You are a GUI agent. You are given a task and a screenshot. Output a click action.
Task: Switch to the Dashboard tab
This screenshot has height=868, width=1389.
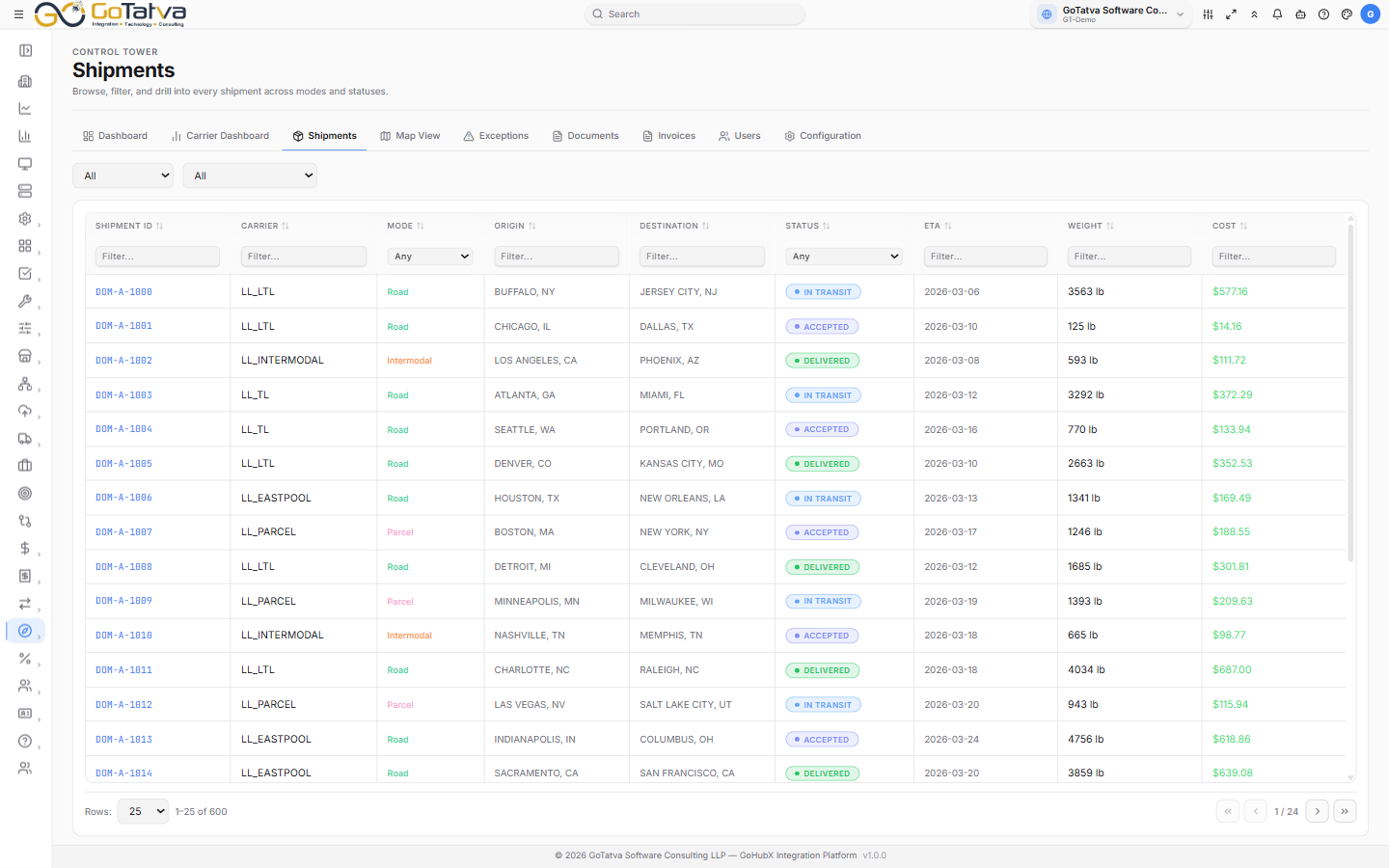(115, 136)
